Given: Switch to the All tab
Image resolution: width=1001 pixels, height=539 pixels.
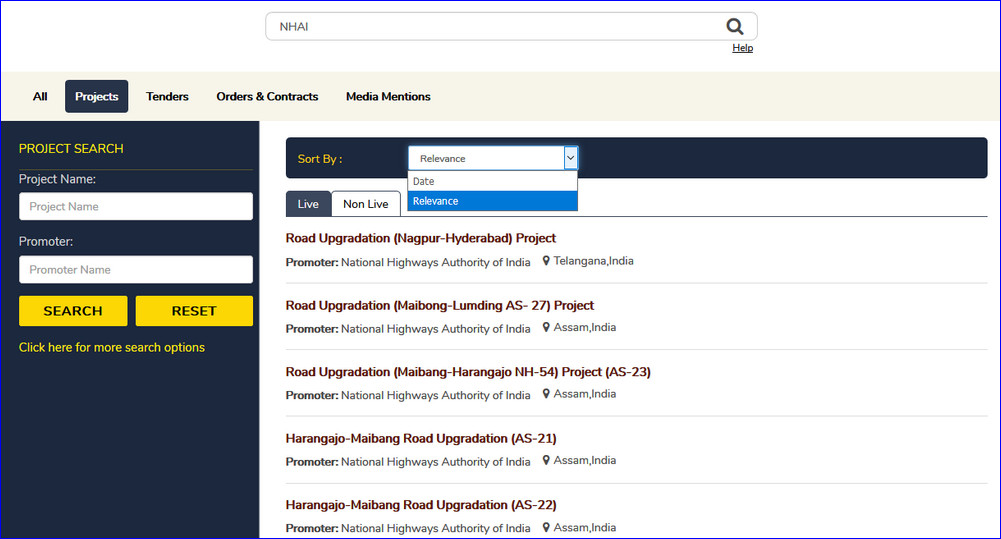Looking at the screenshot, I should [40, 97].
